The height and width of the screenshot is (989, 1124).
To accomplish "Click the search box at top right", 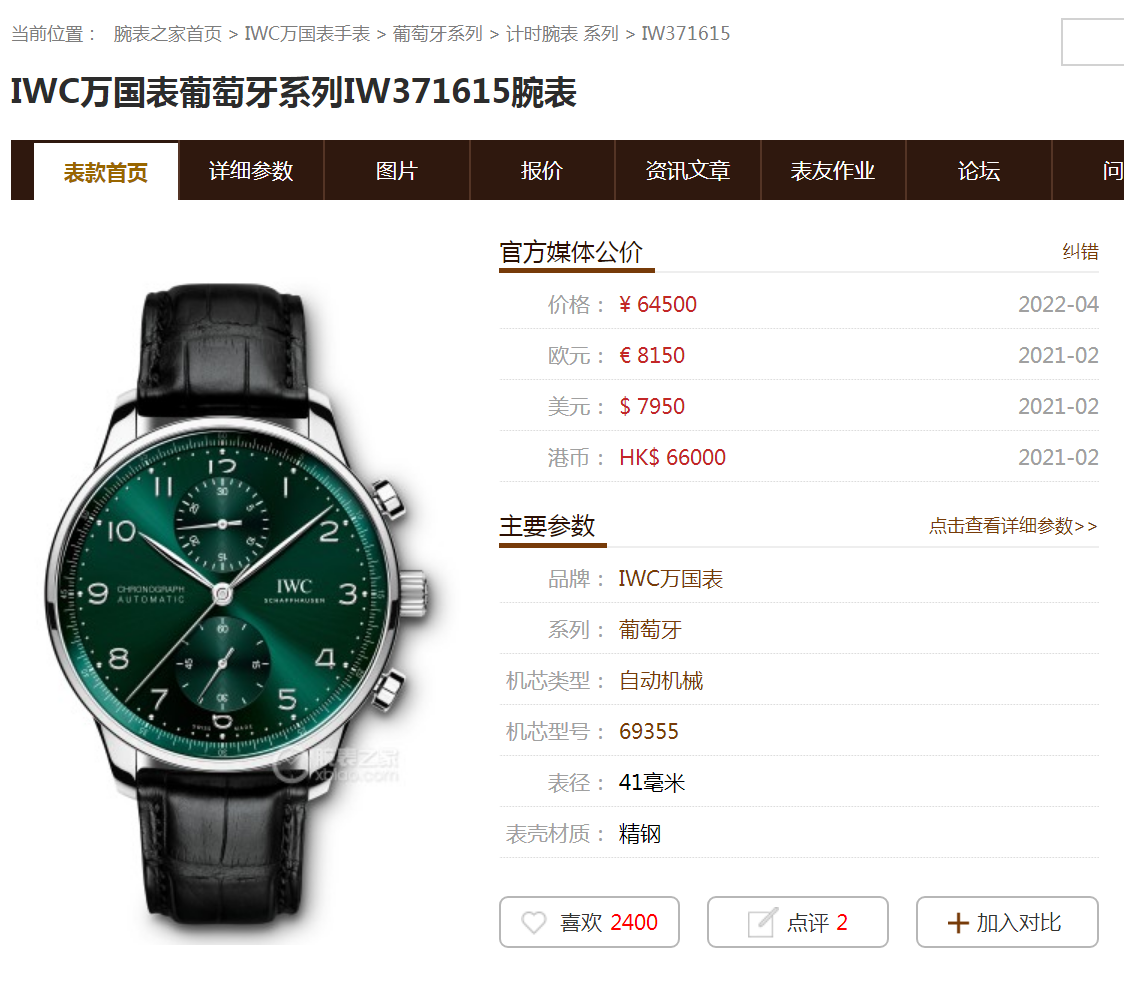I will click(x=1092, y=42).
